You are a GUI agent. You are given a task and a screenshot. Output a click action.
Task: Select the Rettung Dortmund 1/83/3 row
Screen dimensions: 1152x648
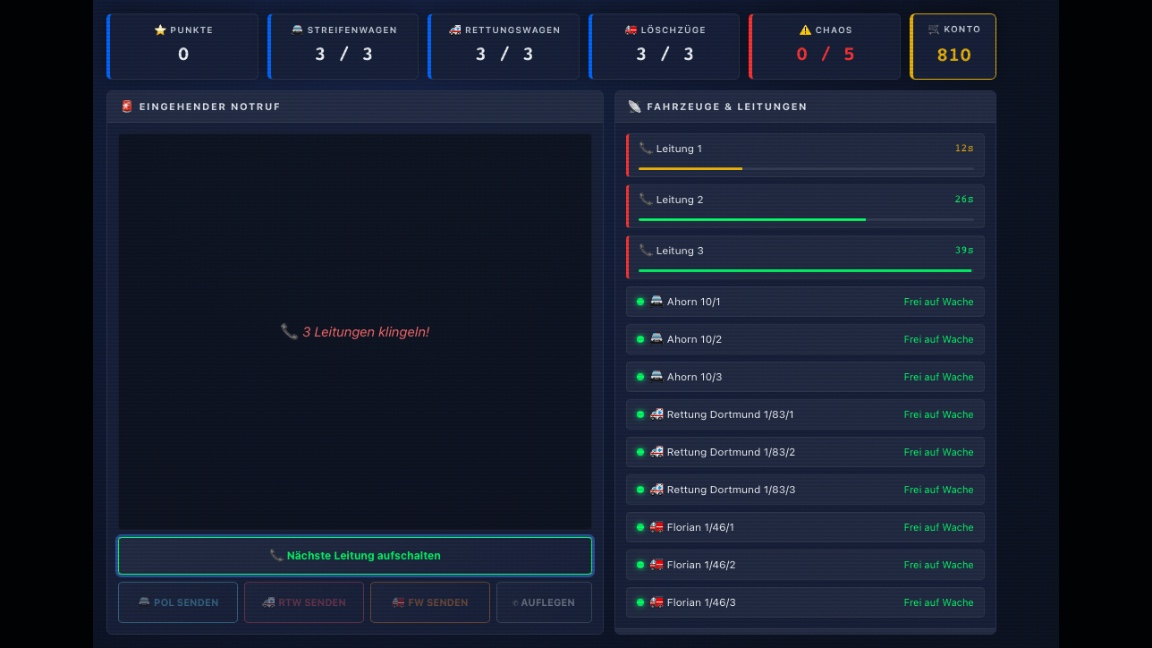tap(805, 489)
